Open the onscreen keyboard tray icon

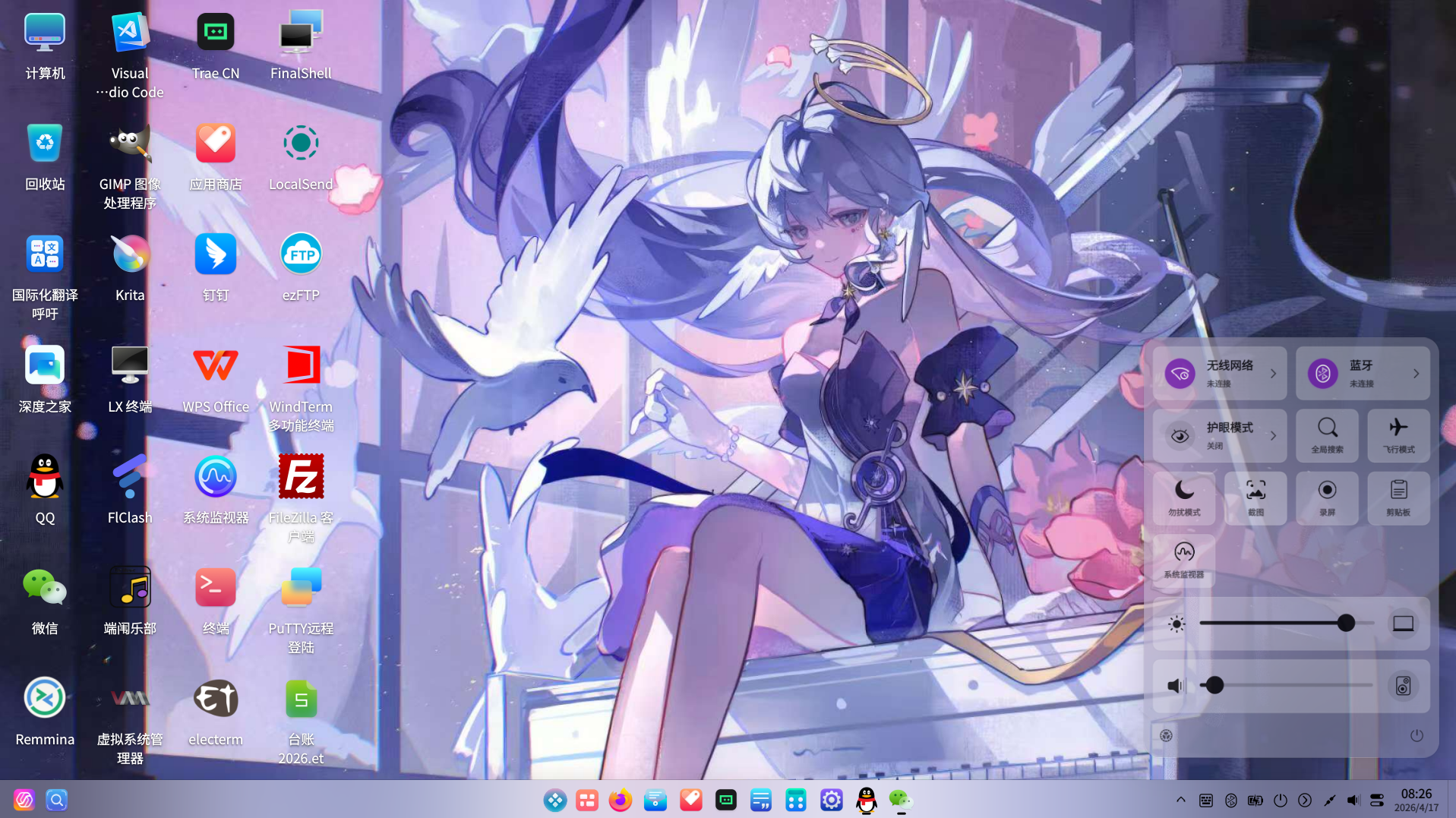pyautogui.click(x=1206, y=800)
